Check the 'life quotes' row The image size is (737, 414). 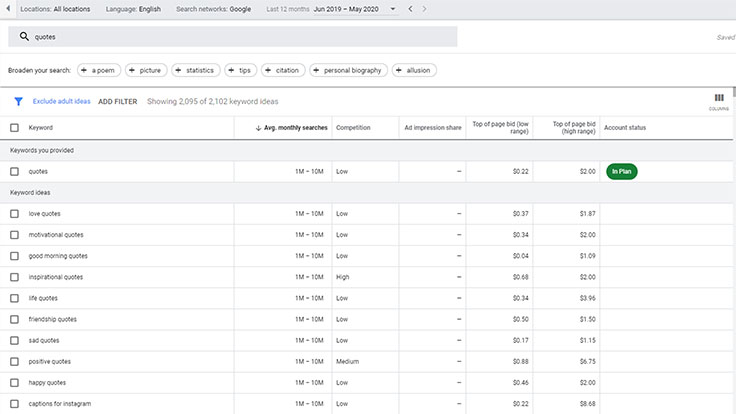point(15,298)
